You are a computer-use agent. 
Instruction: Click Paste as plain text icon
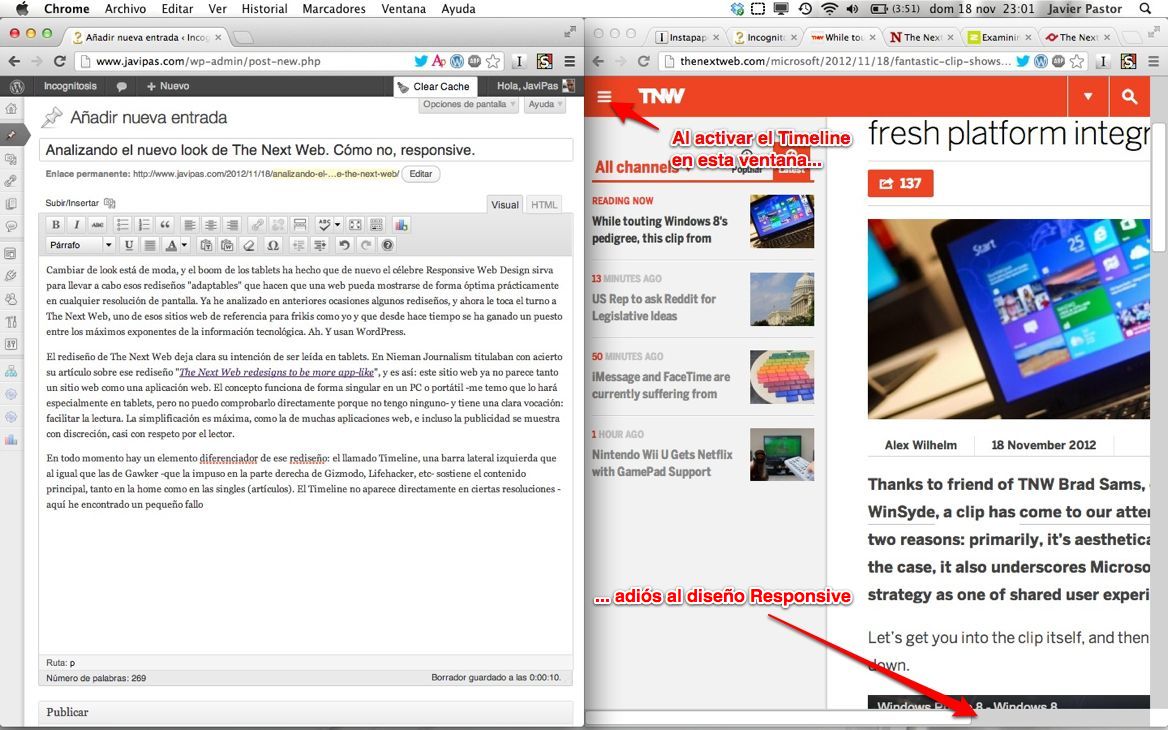[x=206, y=244]
